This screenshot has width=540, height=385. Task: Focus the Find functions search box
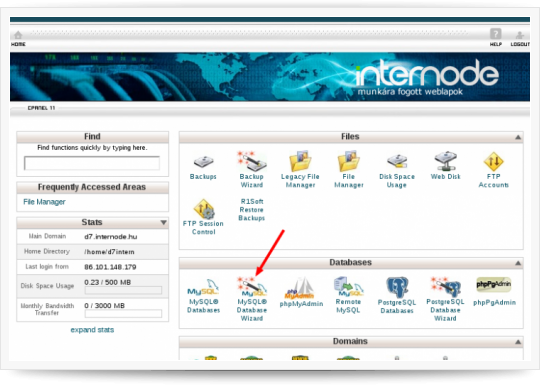click(x=92, y=163)
